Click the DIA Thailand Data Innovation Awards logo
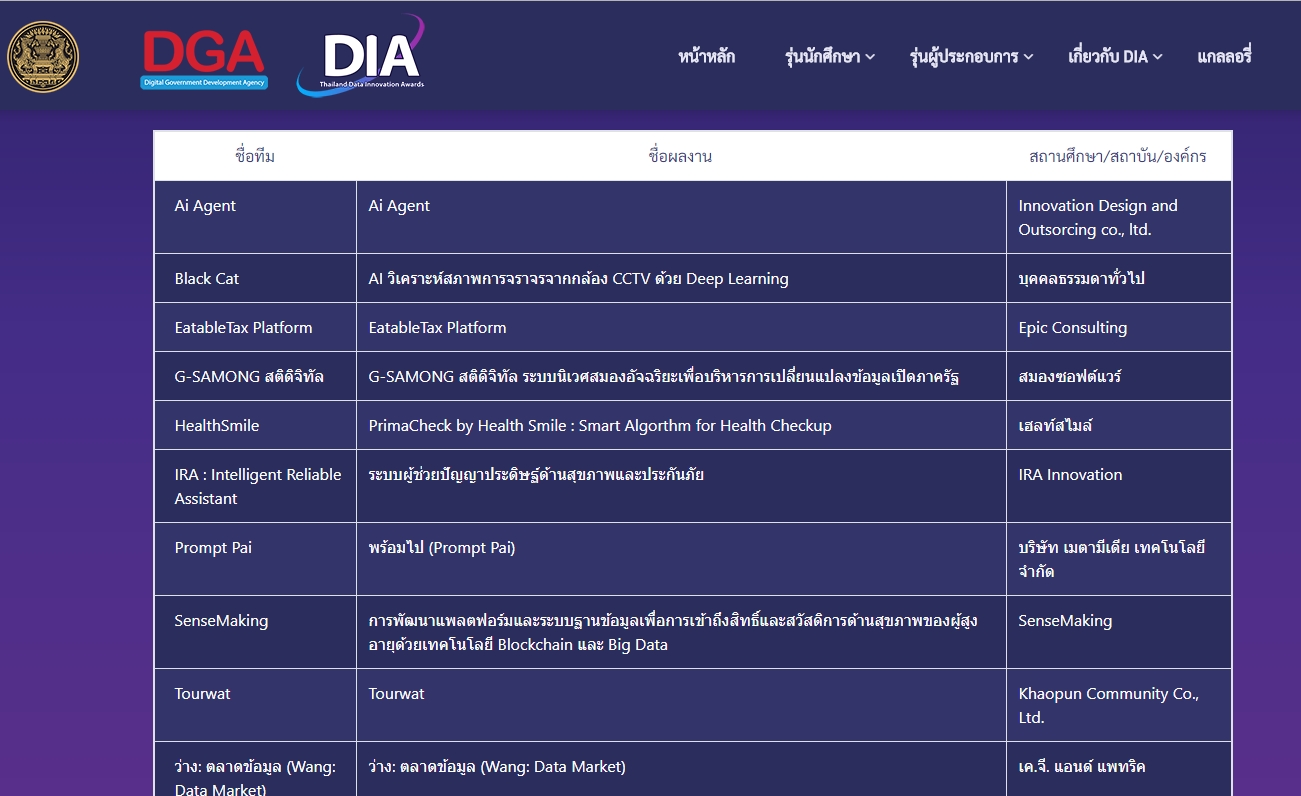This screenshot has height=796, width=1301. coord(362,56)
